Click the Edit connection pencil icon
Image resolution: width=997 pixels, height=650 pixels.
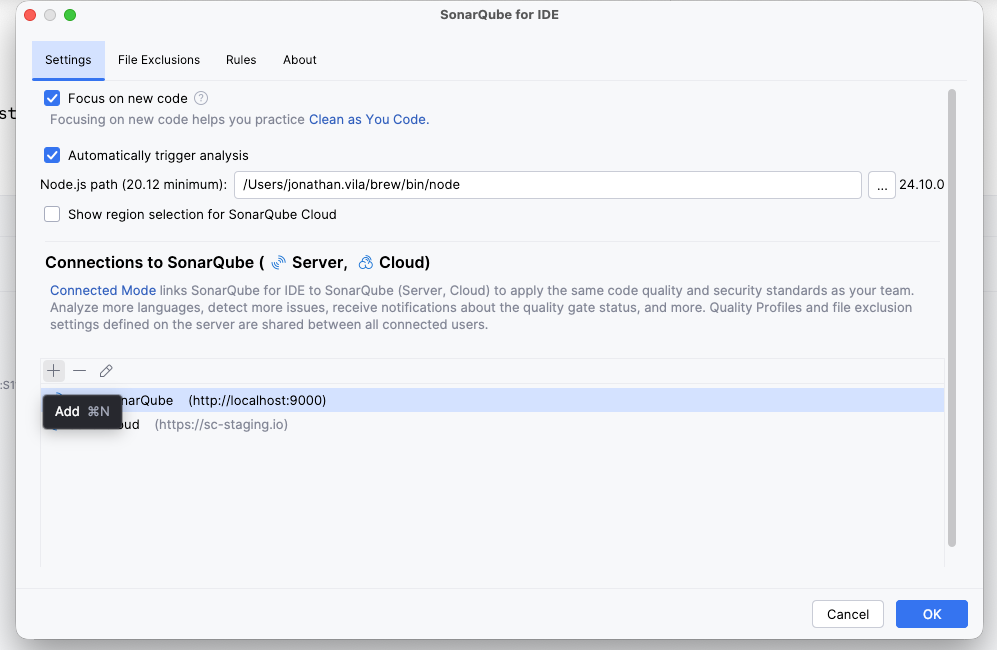106,371
